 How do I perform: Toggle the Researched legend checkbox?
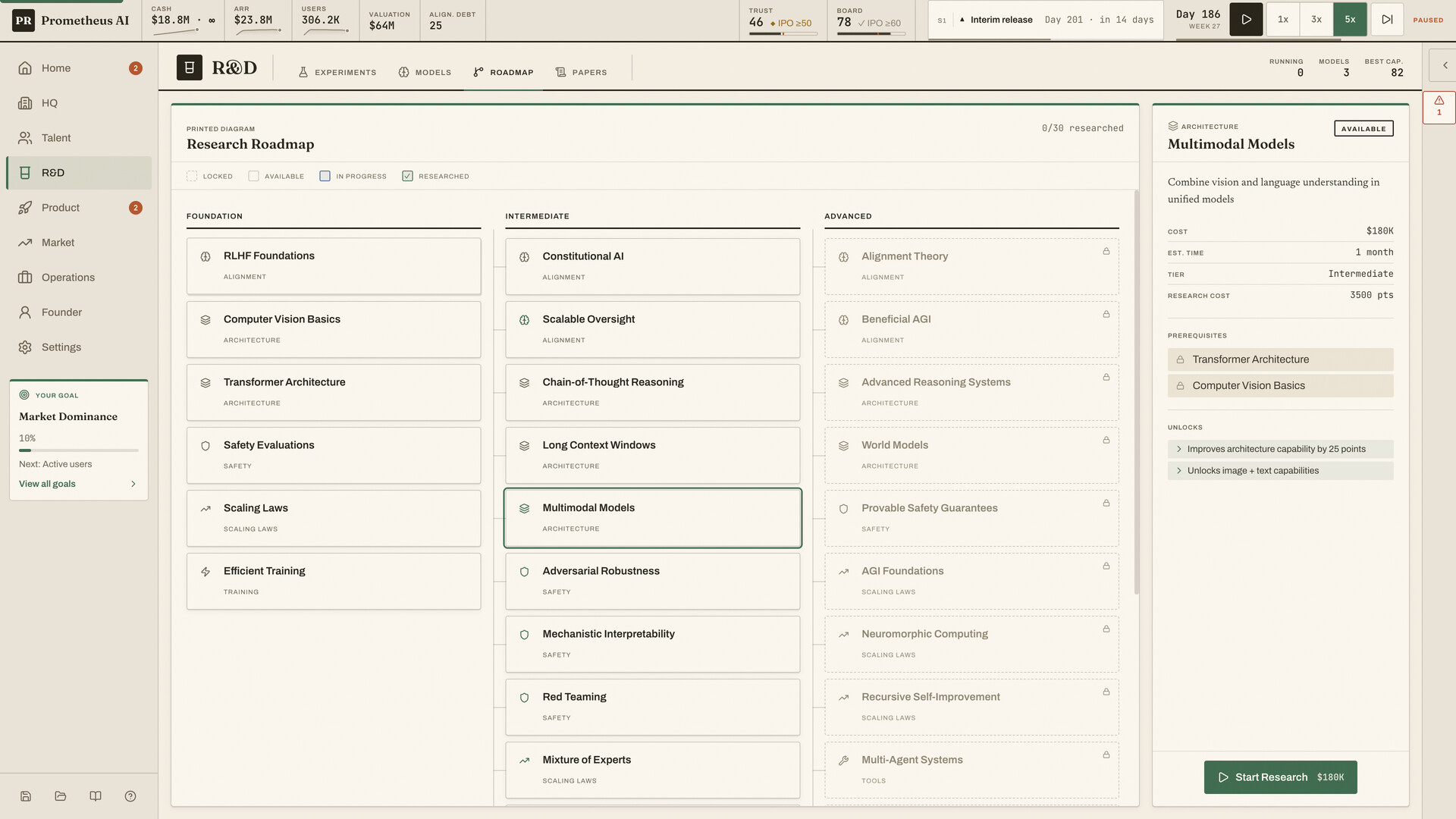(408, 176)
